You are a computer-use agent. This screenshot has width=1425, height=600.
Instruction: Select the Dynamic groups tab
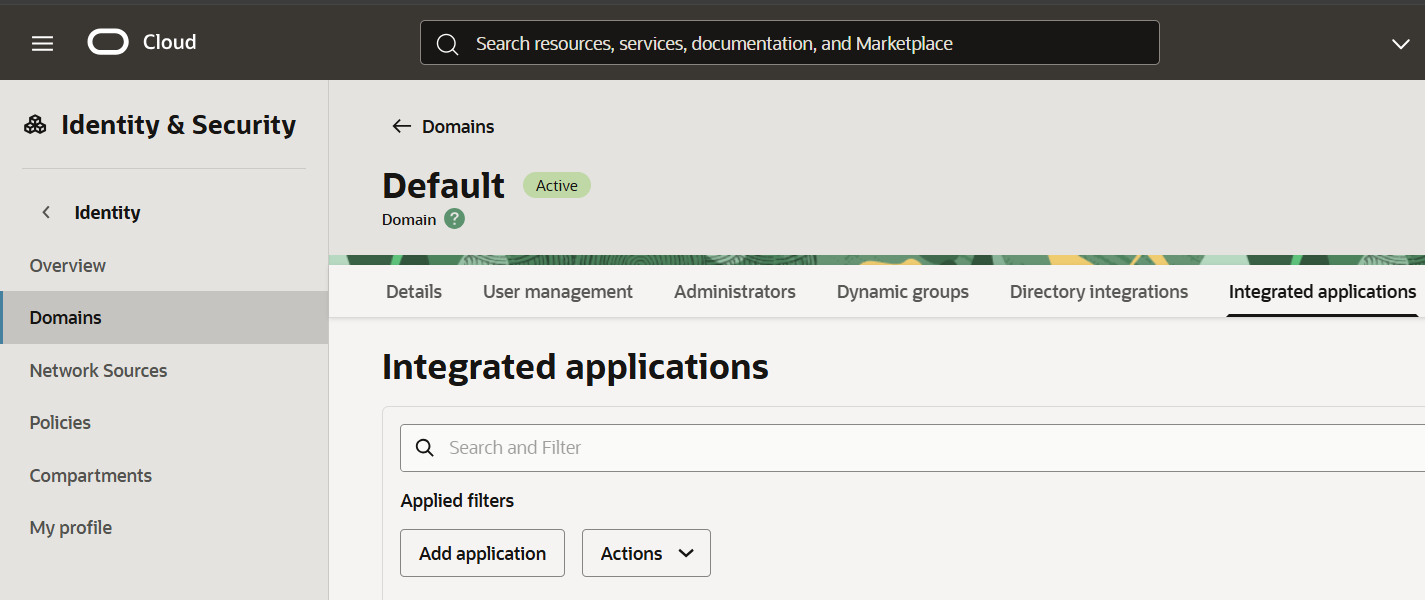(x=903, y=292)
